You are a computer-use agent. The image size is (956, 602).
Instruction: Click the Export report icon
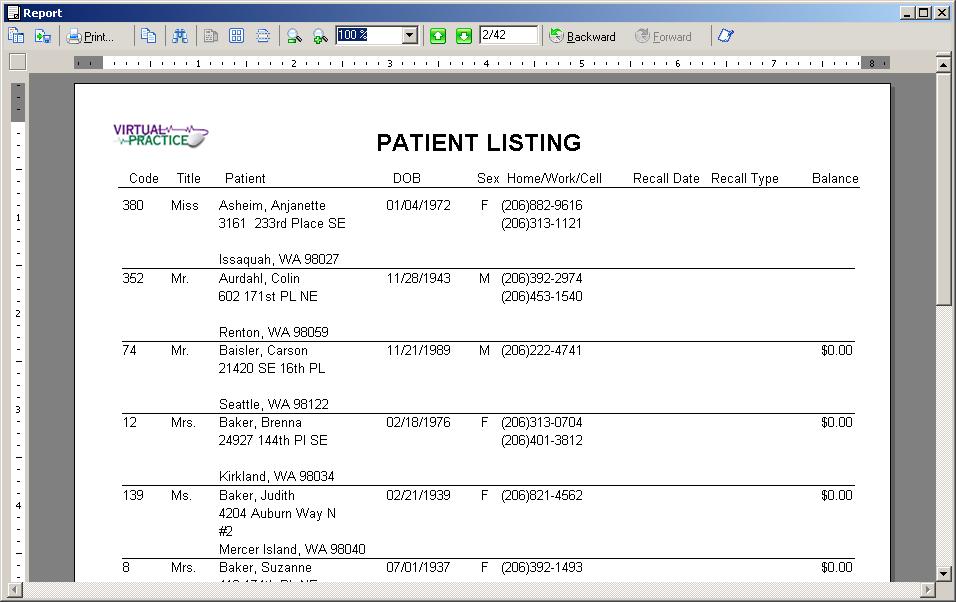(43, 36)
